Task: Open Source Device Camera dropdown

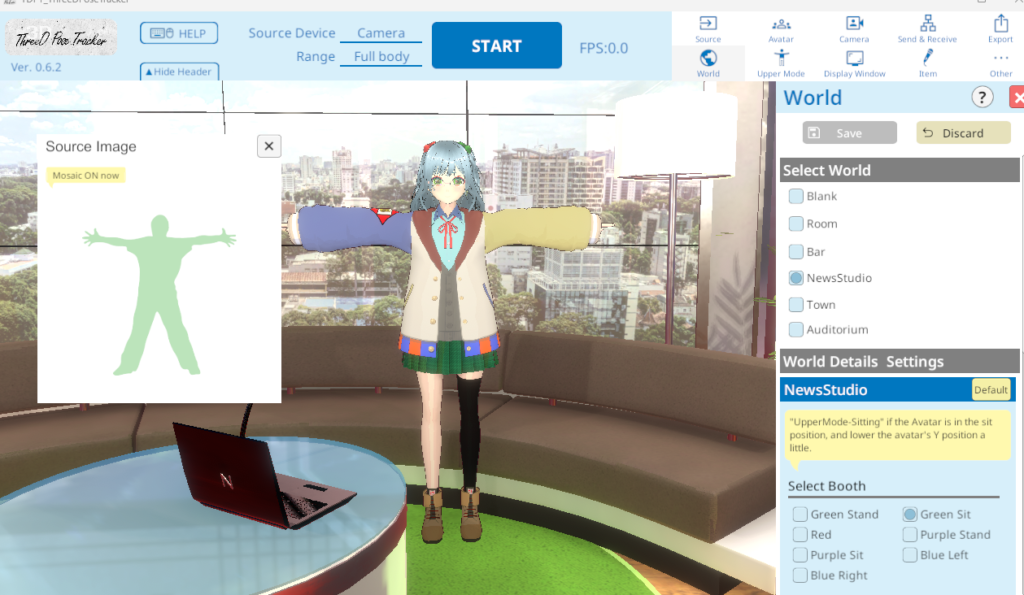Action: 381,33
